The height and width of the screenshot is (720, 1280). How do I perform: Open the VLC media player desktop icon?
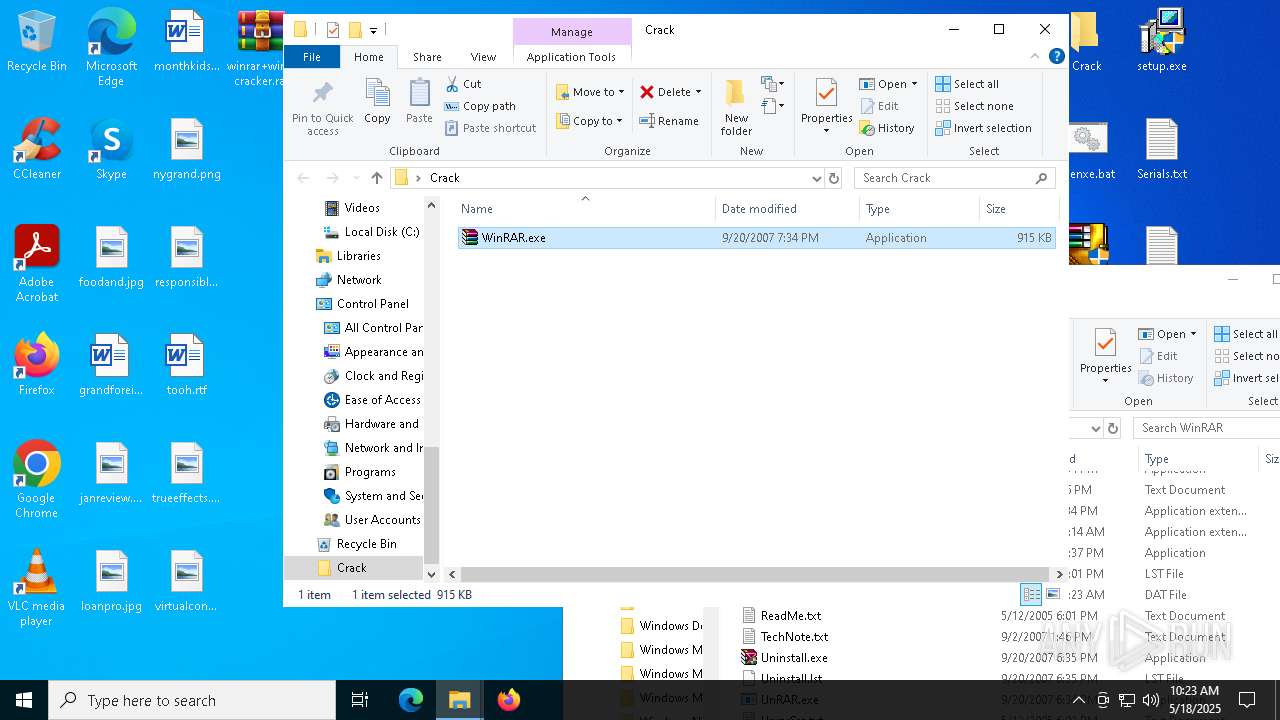tap(37, 588)
